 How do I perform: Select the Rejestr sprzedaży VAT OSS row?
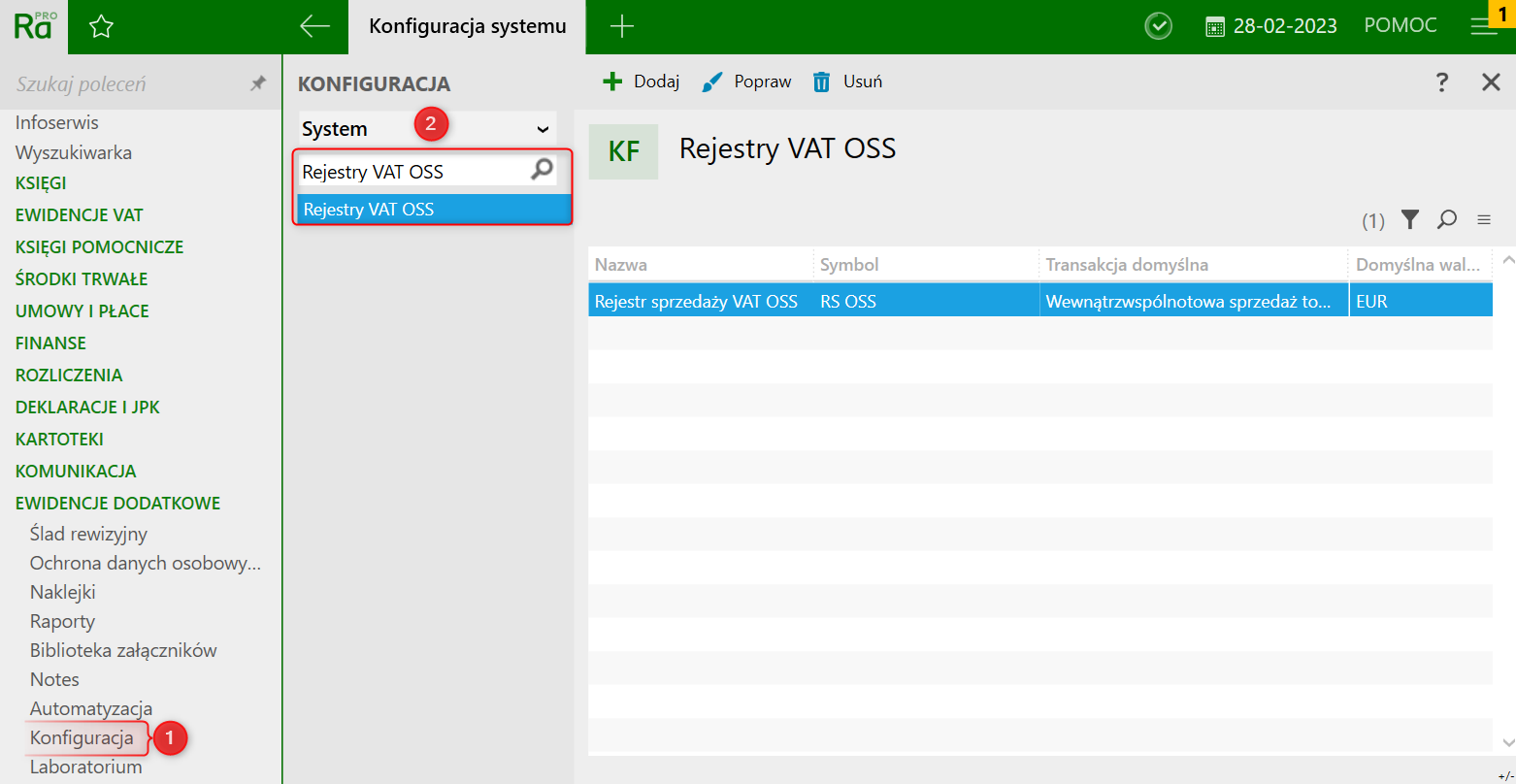click(x=1040, y=301)
